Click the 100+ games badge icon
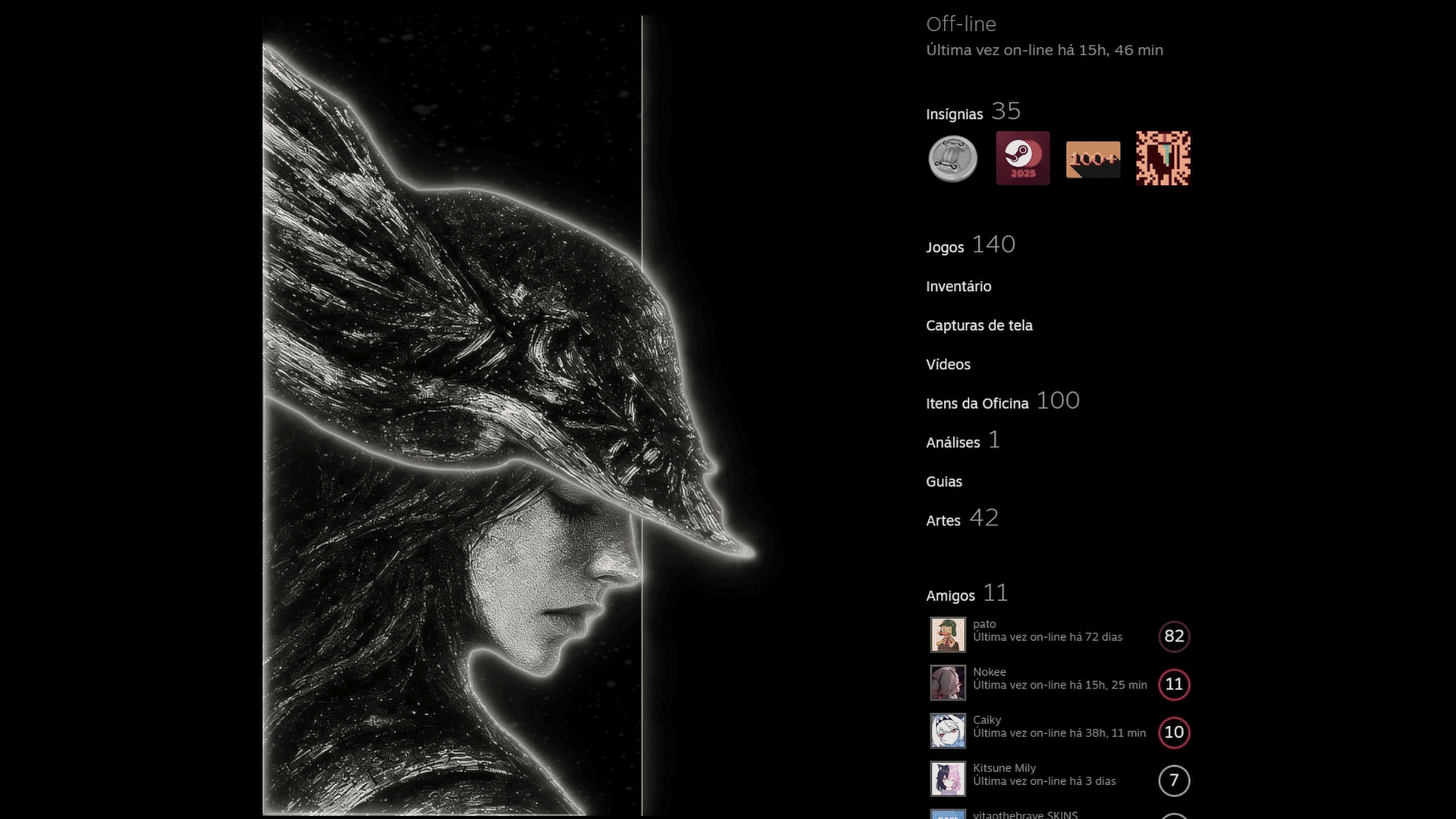 (x=1093, y=159)
